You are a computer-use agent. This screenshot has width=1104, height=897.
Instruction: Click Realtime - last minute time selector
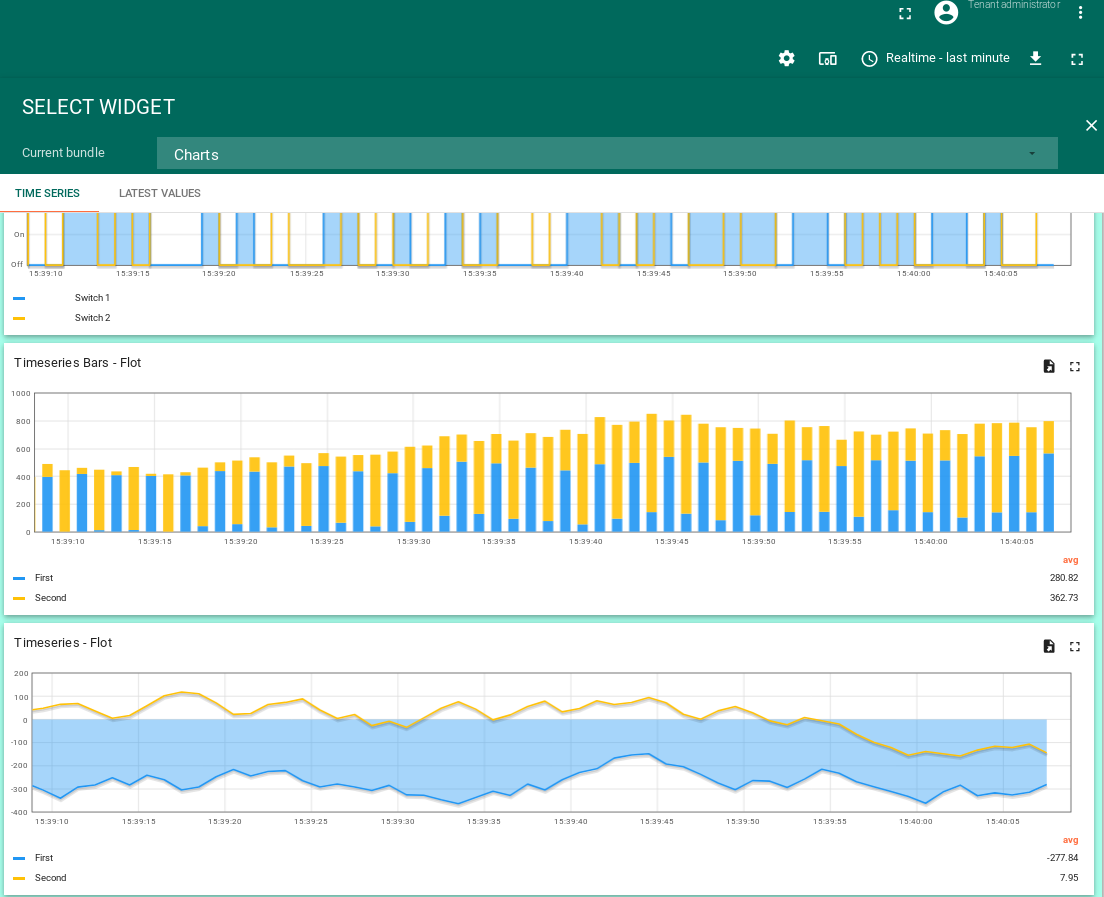[947, 58]
